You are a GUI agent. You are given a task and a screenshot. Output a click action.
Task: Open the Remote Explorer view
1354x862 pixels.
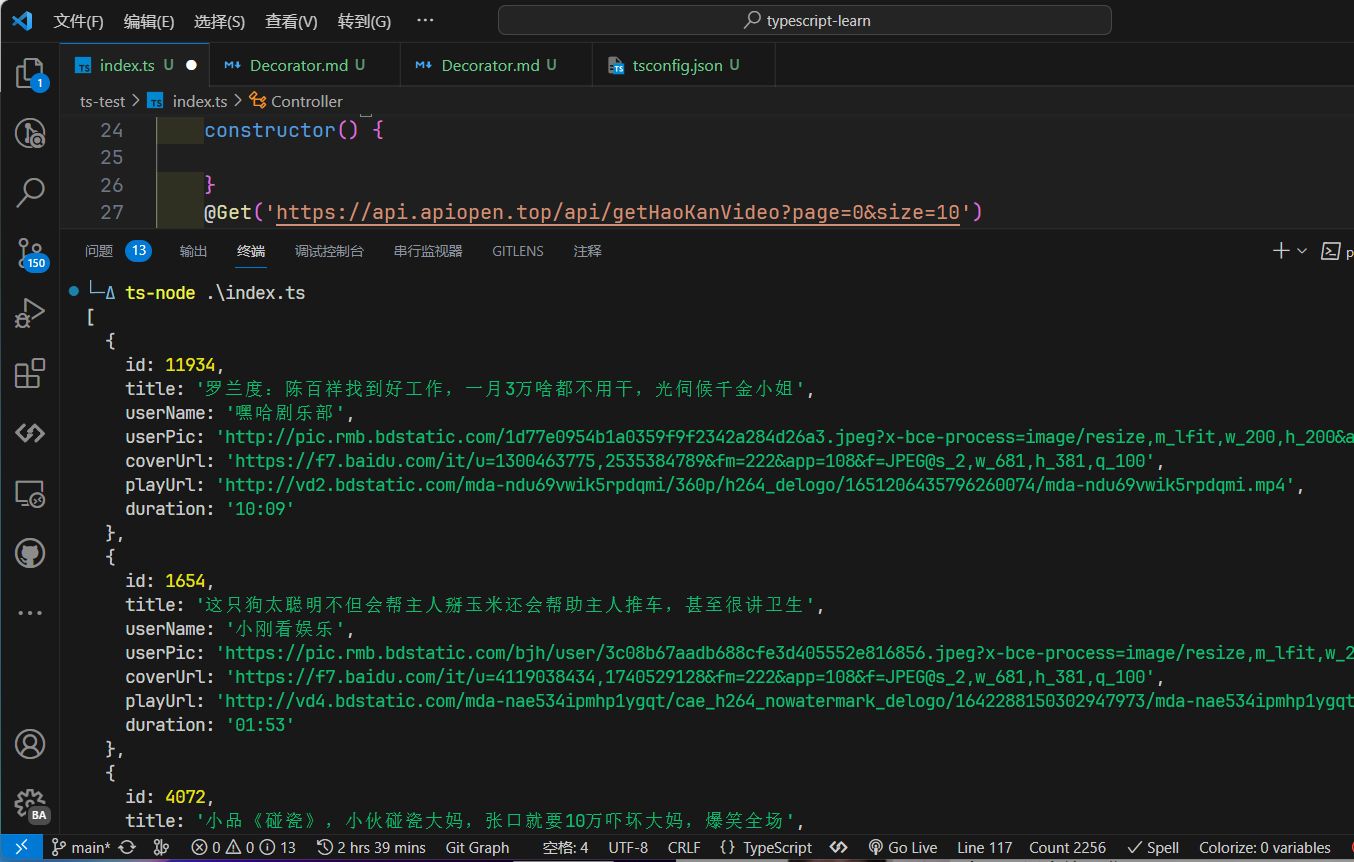[30, 494]
